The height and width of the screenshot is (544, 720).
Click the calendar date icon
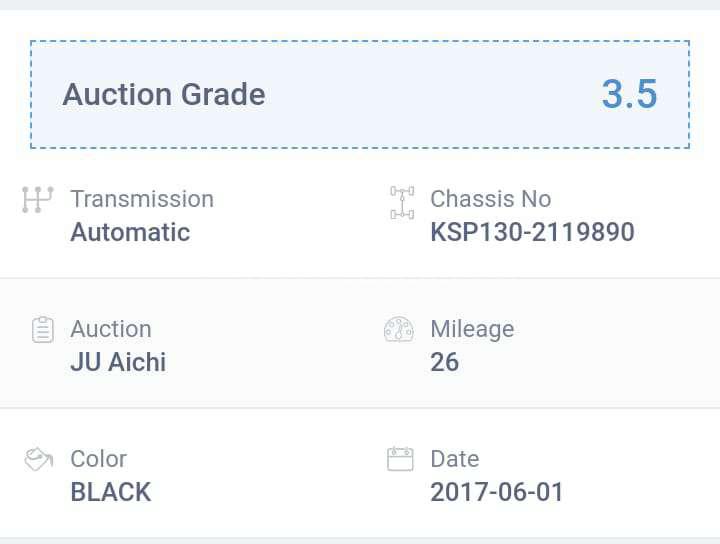pos(400,459)
